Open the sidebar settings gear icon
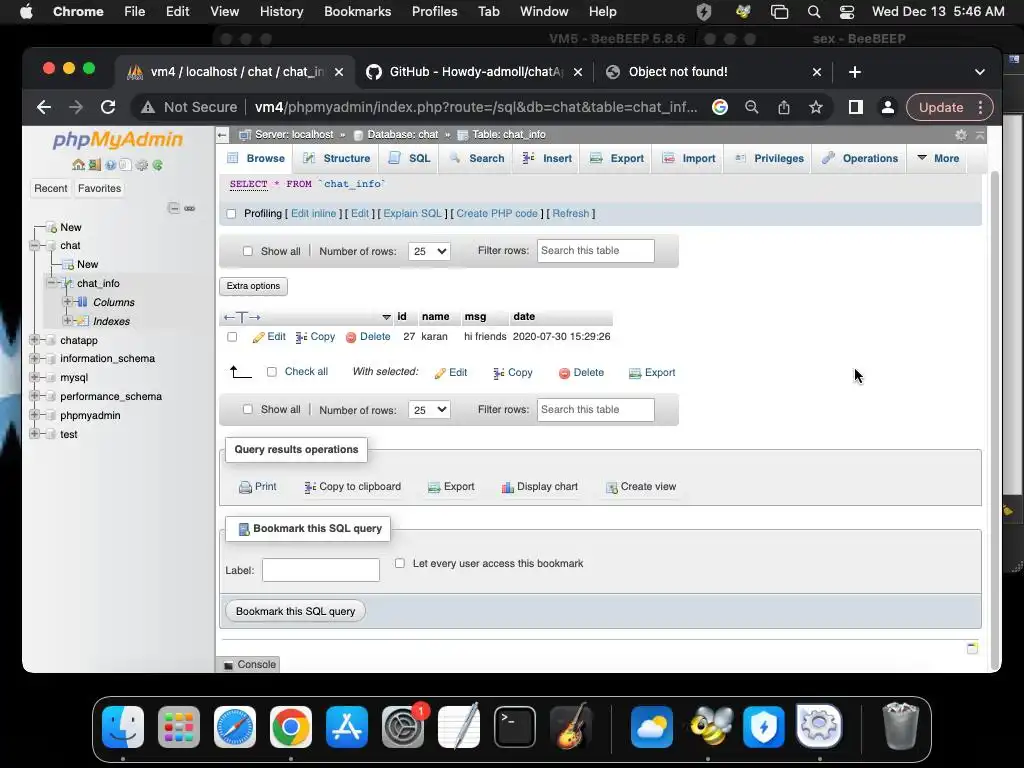This screenshot has height=768, width=1024. 142,165
